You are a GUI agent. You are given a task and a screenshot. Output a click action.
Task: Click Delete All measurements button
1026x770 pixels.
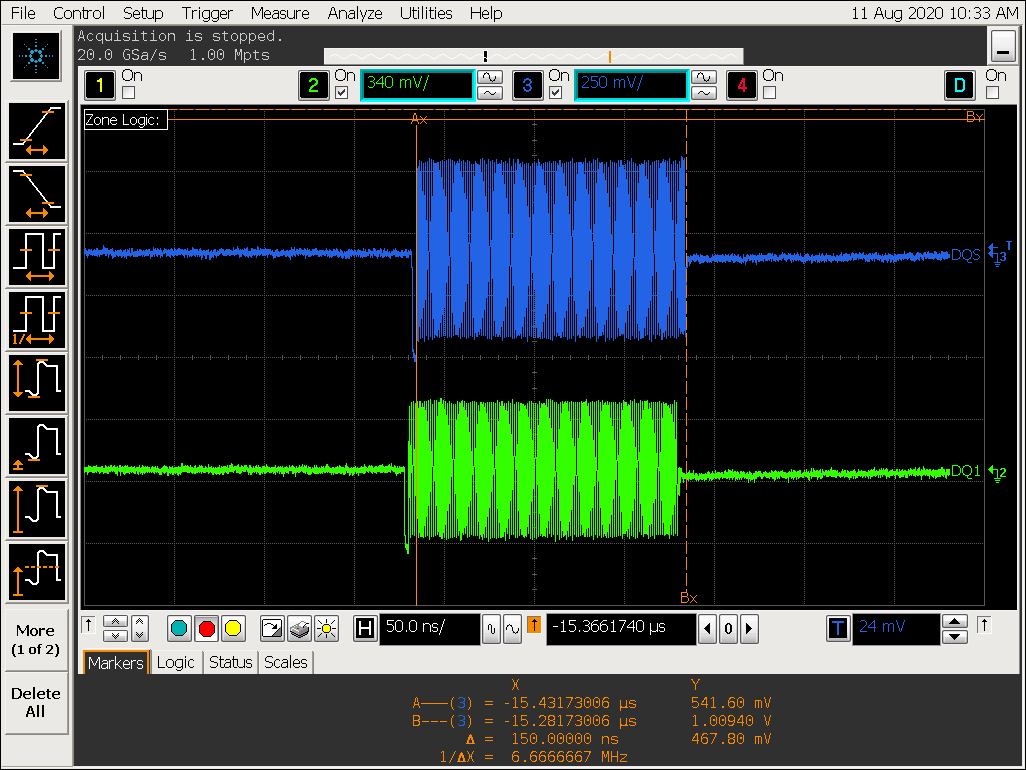[x=35, y=703]
